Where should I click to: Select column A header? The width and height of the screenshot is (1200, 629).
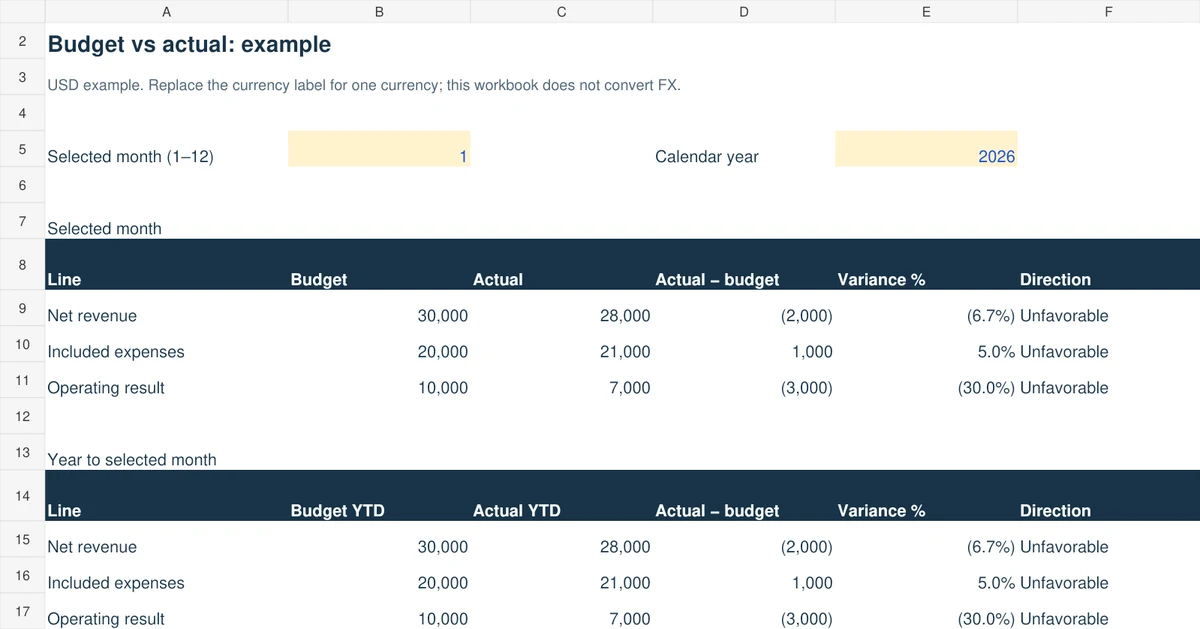click(166, 12)
